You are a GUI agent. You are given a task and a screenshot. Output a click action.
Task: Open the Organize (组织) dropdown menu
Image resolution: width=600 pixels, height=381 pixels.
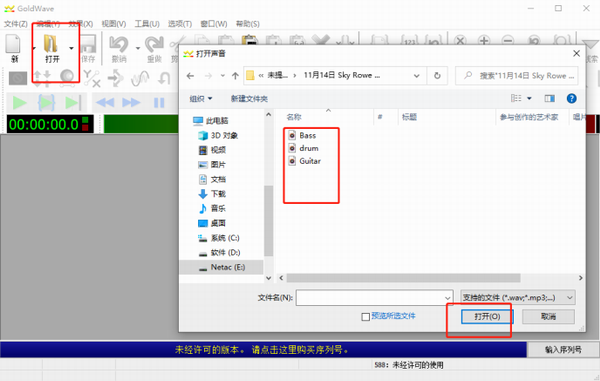point(201,99)
